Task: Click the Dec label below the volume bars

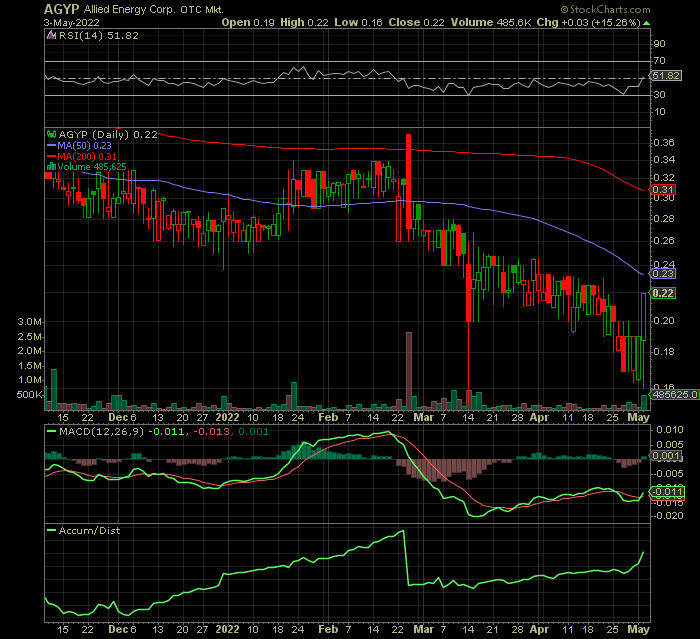Action: [x=119, y=417]
